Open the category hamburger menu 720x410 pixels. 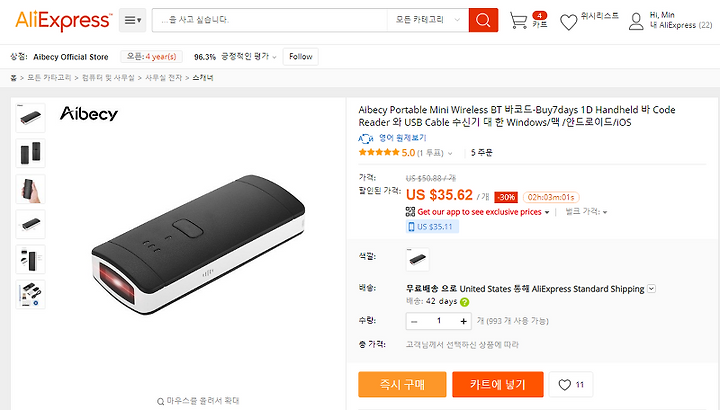coord(133,20)
